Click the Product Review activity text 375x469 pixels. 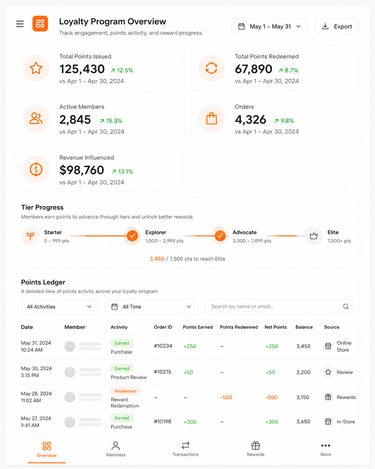[129, 377]
